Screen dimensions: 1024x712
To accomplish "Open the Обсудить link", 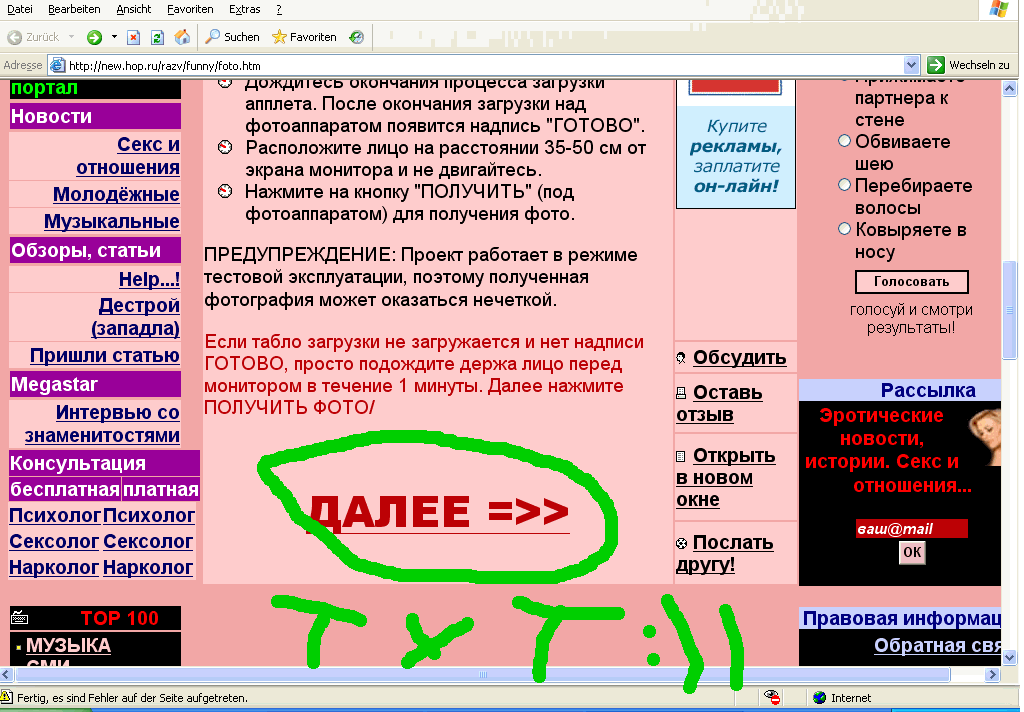I will point(739,357).
